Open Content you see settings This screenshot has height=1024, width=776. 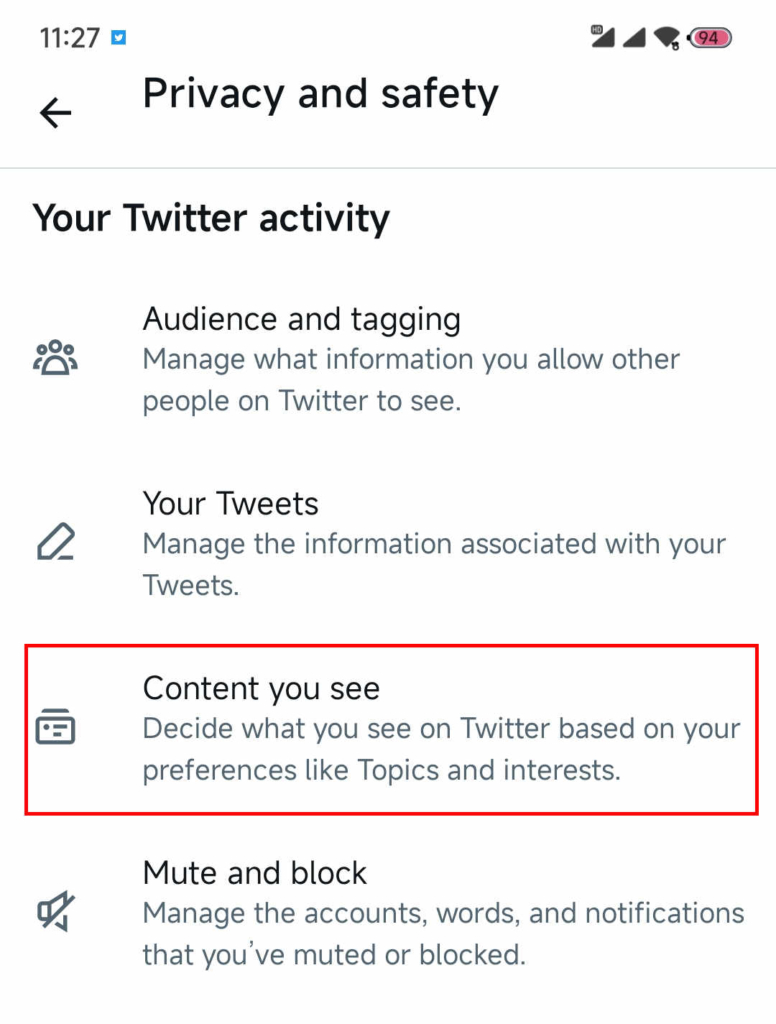(262, 688)
